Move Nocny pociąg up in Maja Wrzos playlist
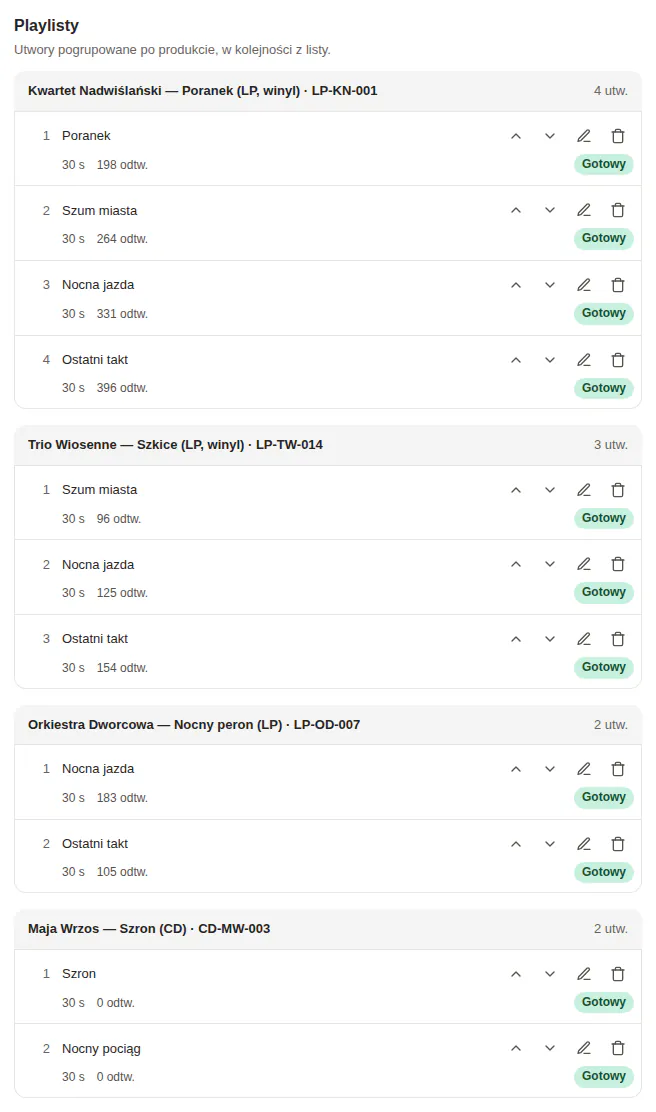 (x=516, y=1048)
